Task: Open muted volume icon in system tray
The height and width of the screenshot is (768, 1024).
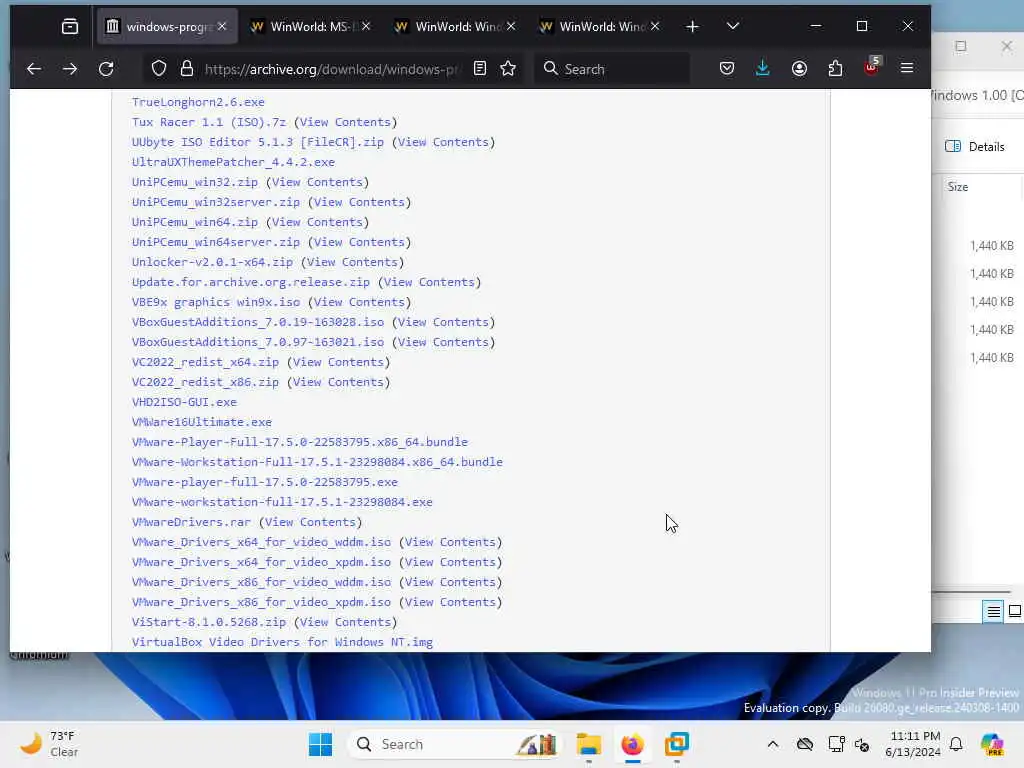Action: point(862,744)
